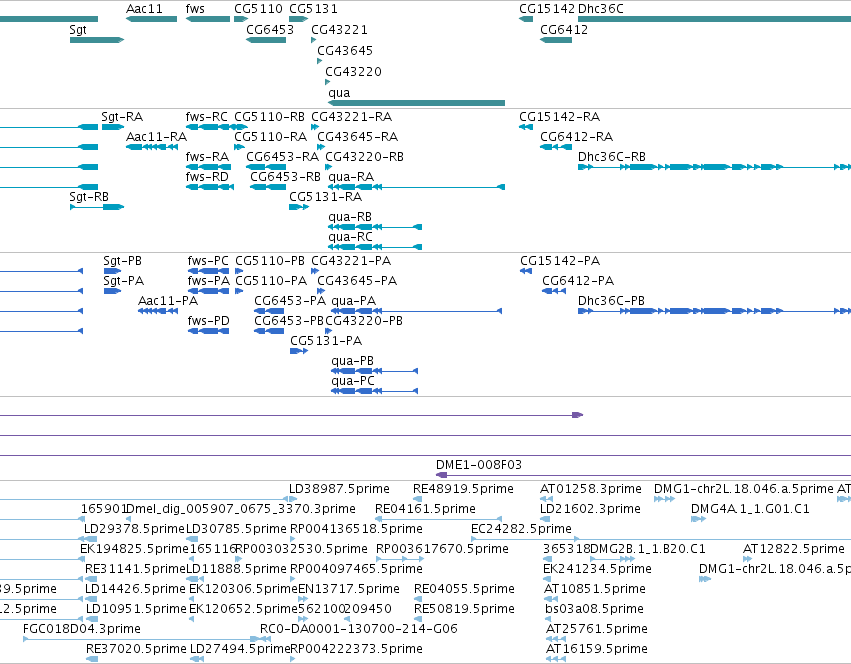Click transcript CG6412-RA
Image resolution: width=851 pixels, height=664 pixels.
[x=556, y=147]
